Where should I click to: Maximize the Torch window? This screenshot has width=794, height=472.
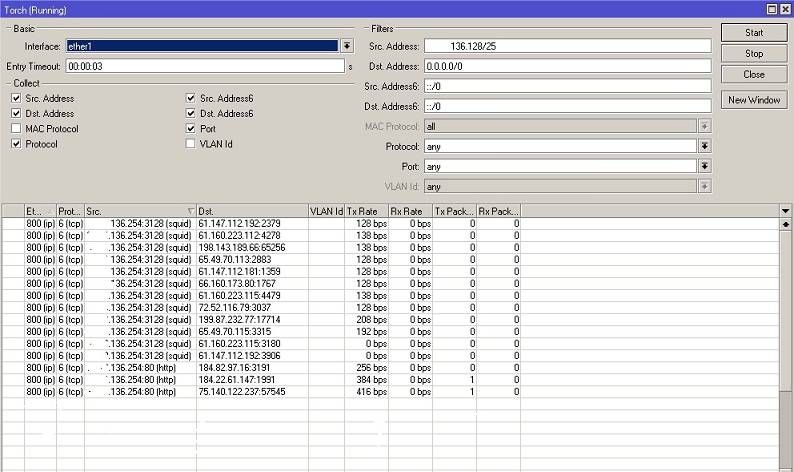771,7
